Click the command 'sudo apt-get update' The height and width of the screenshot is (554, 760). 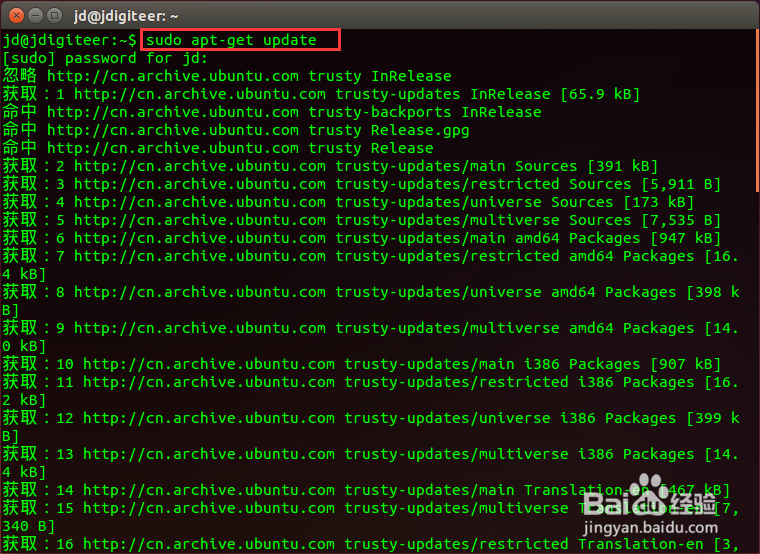coord(231,40)
